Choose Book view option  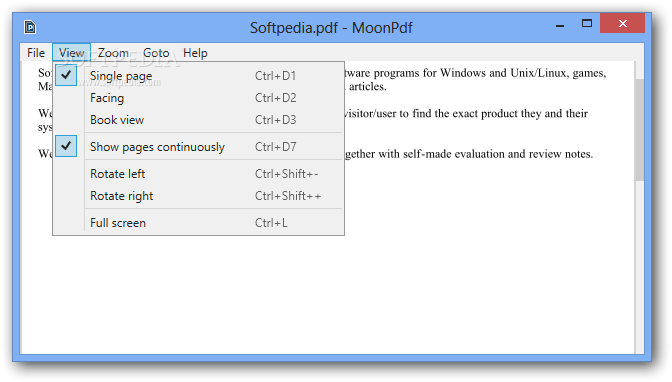[x=198, y=120]
